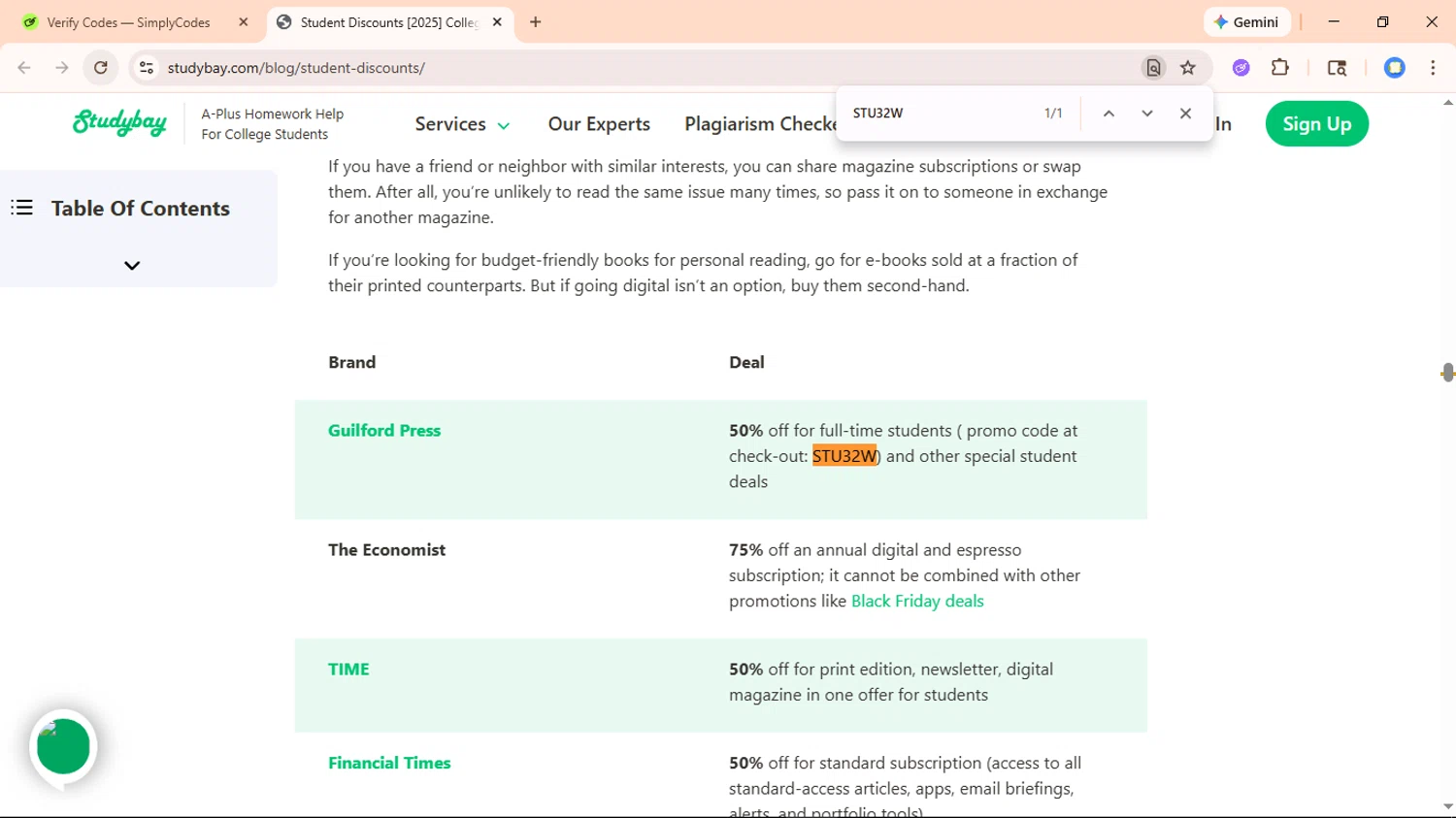Open the green chat widget bubble

(x=63, y=746)
